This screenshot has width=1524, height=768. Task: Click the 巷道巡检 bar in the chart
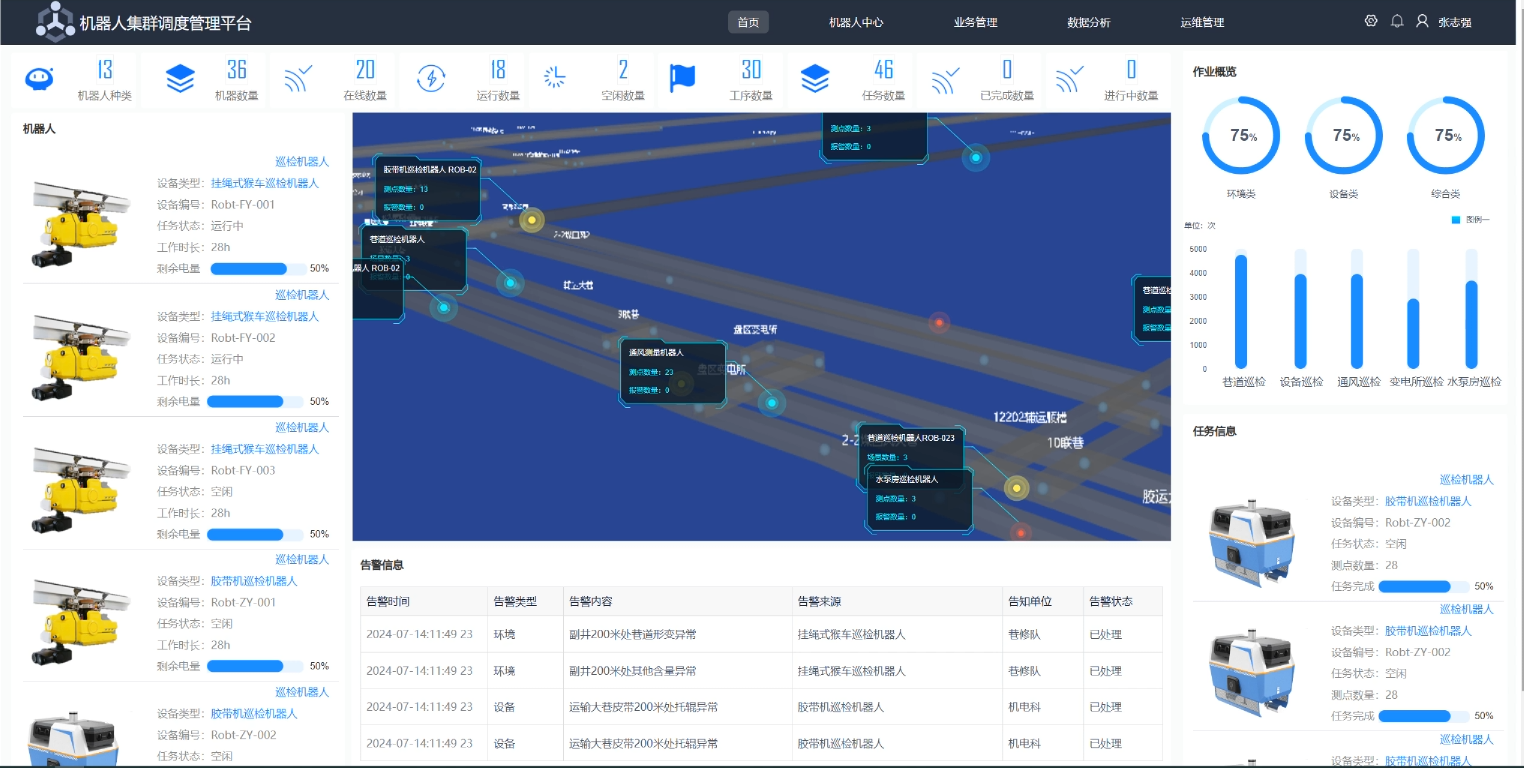tap(1241, 312)
